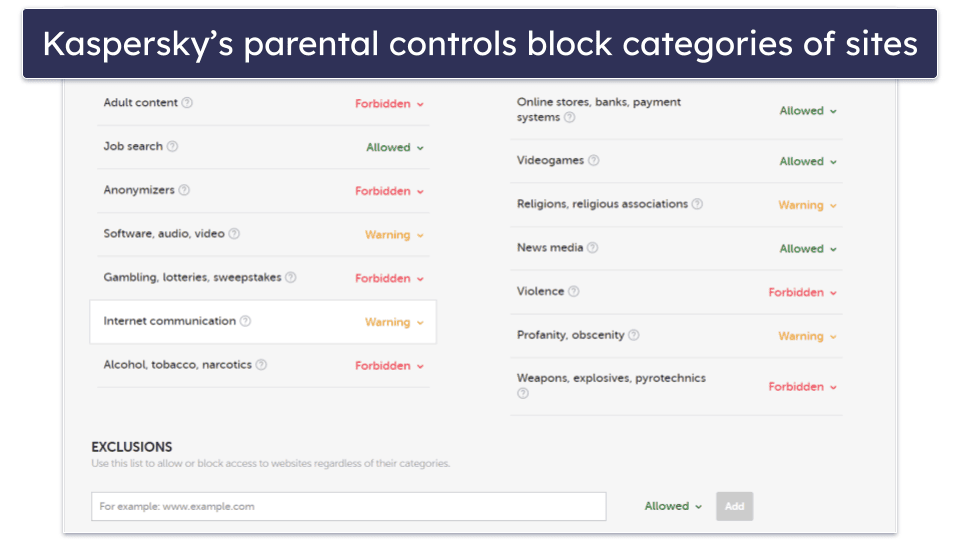Open help icon for Software, audio, video

234,234
